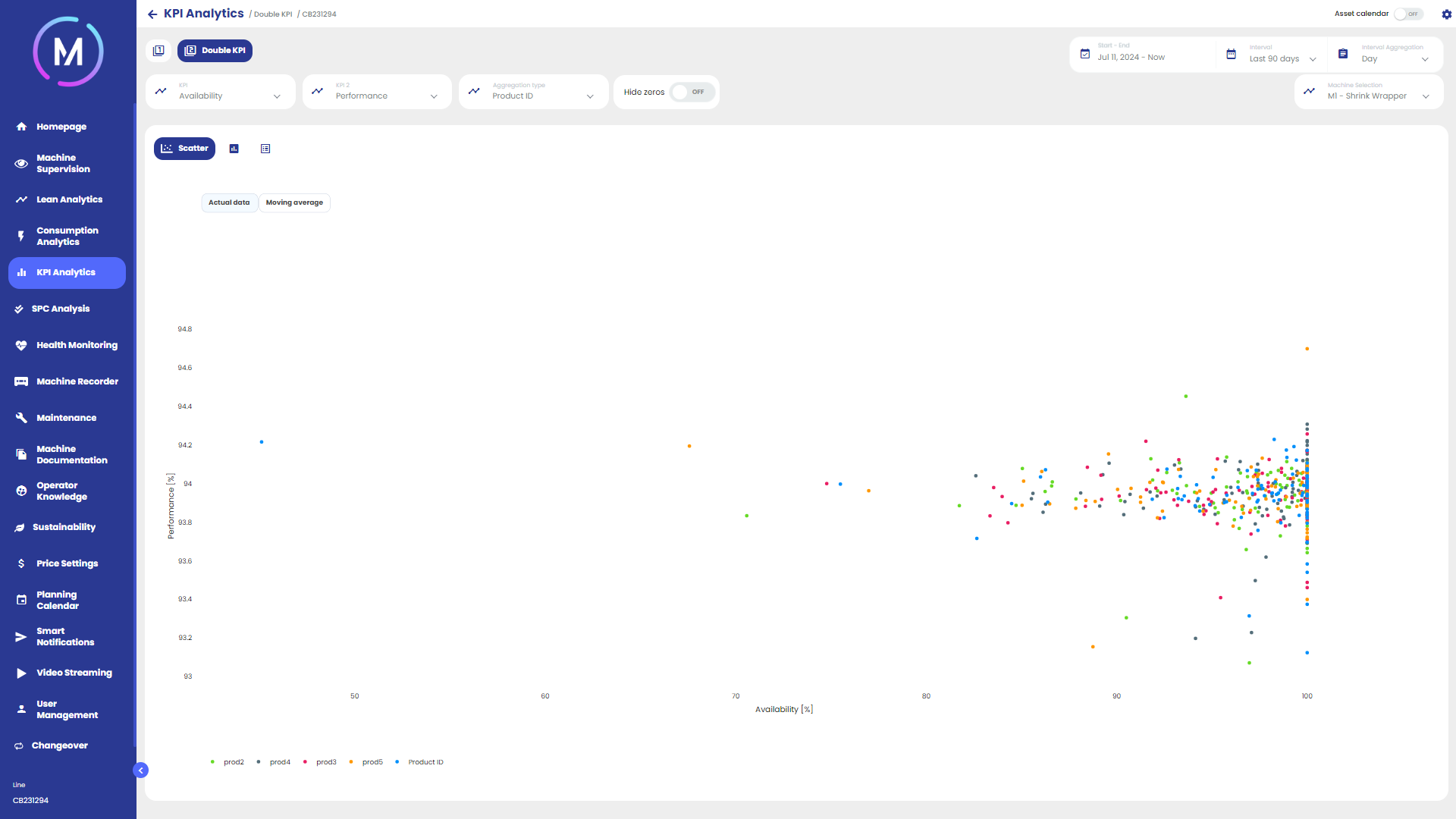Open Machine Supervision eye icon
Viewport: 1456px width, 819px height.
click(21, 164)
